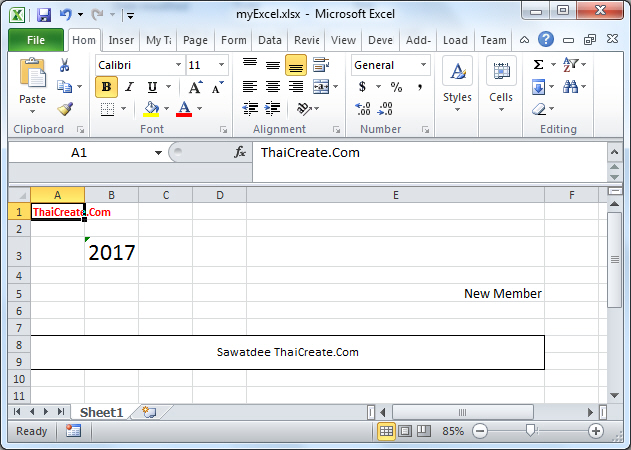The image size is (631, 450).
Task: Zoom out with minus button
Action: pyautogui.click(x=480, y=431)
